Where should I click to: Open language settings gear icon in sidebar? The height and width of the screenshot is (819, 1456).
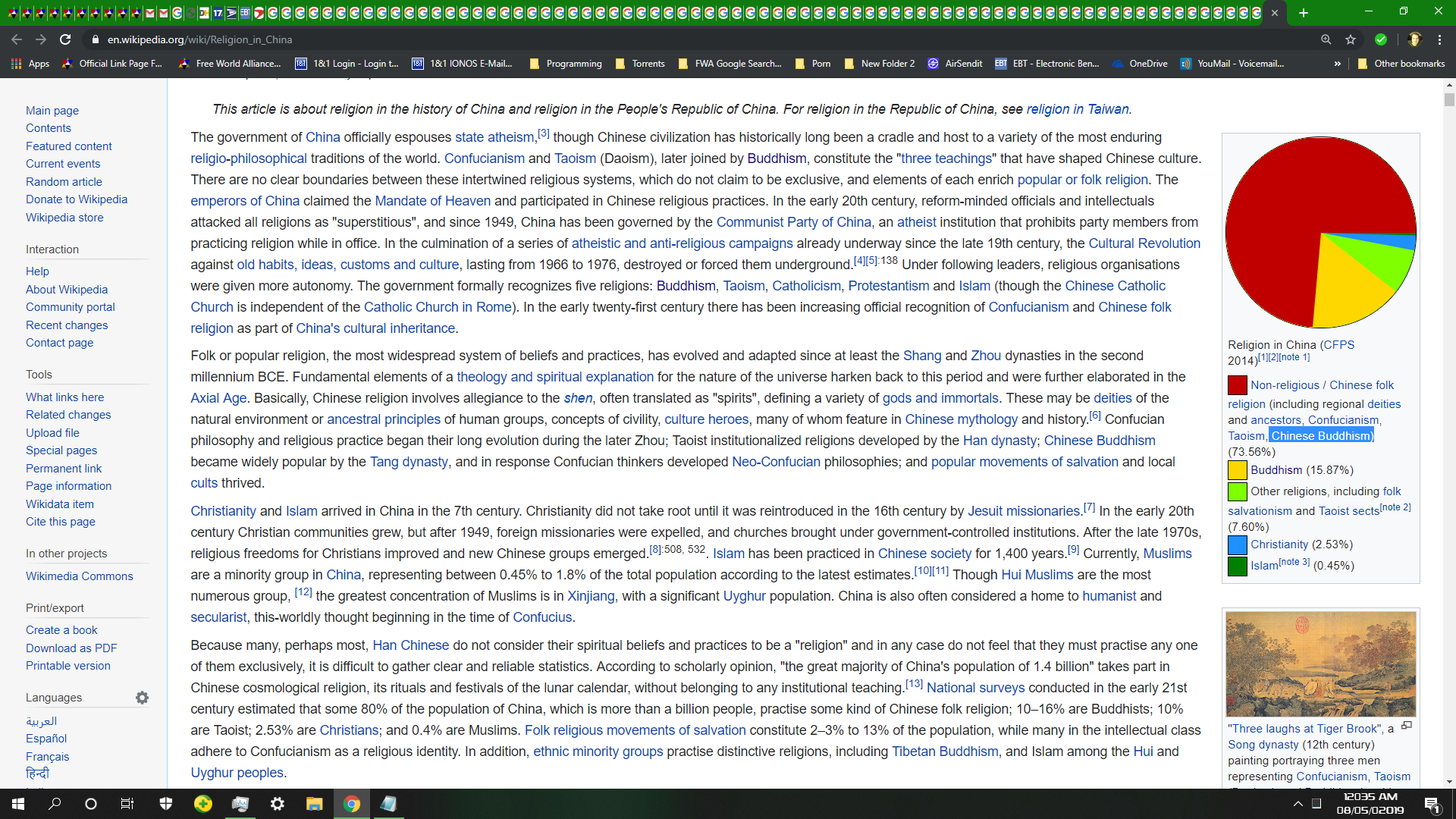tap(142, 698)
